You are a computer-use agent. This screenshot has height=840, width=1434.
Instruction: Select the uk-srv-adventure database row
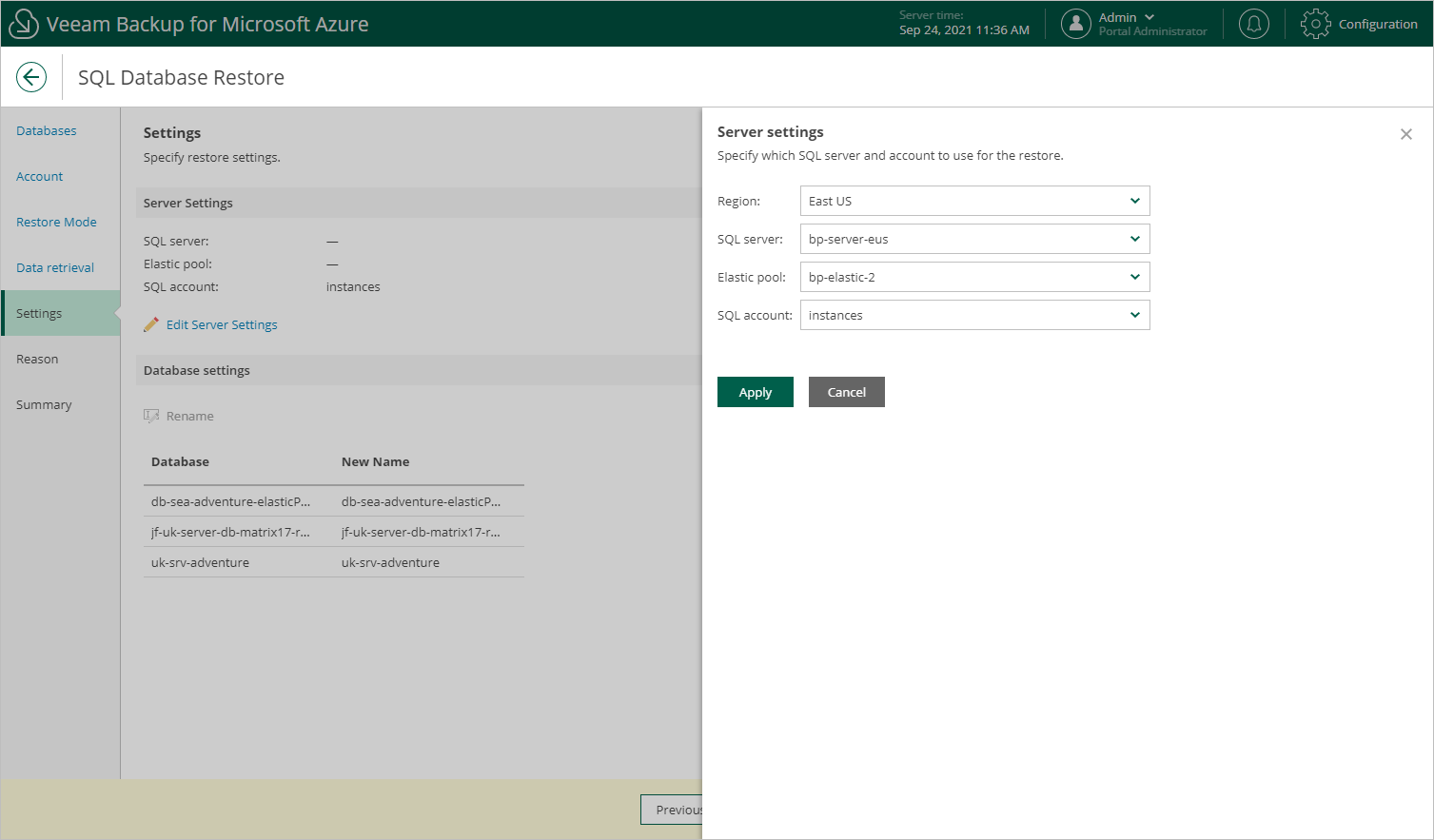[x=334, y=562]
